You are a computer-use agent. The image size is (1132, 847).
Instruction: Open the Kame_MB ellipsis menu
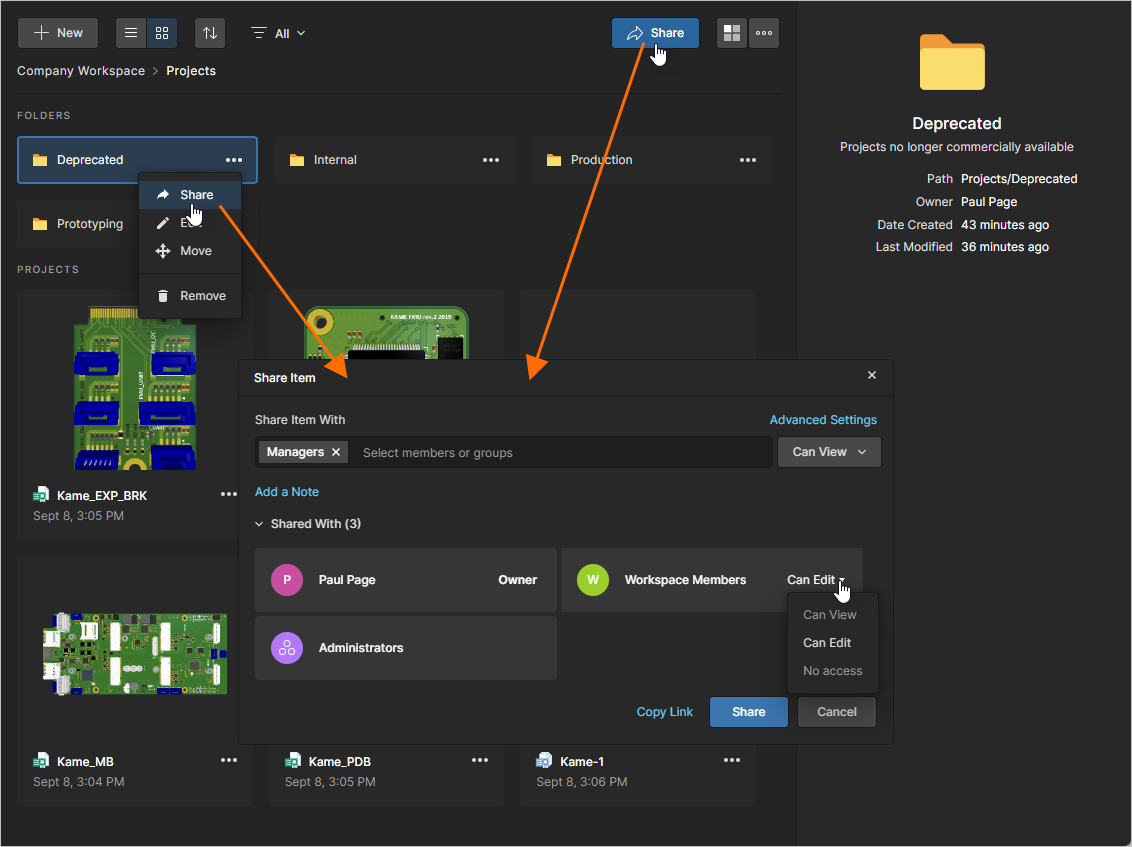pos(229,760)
